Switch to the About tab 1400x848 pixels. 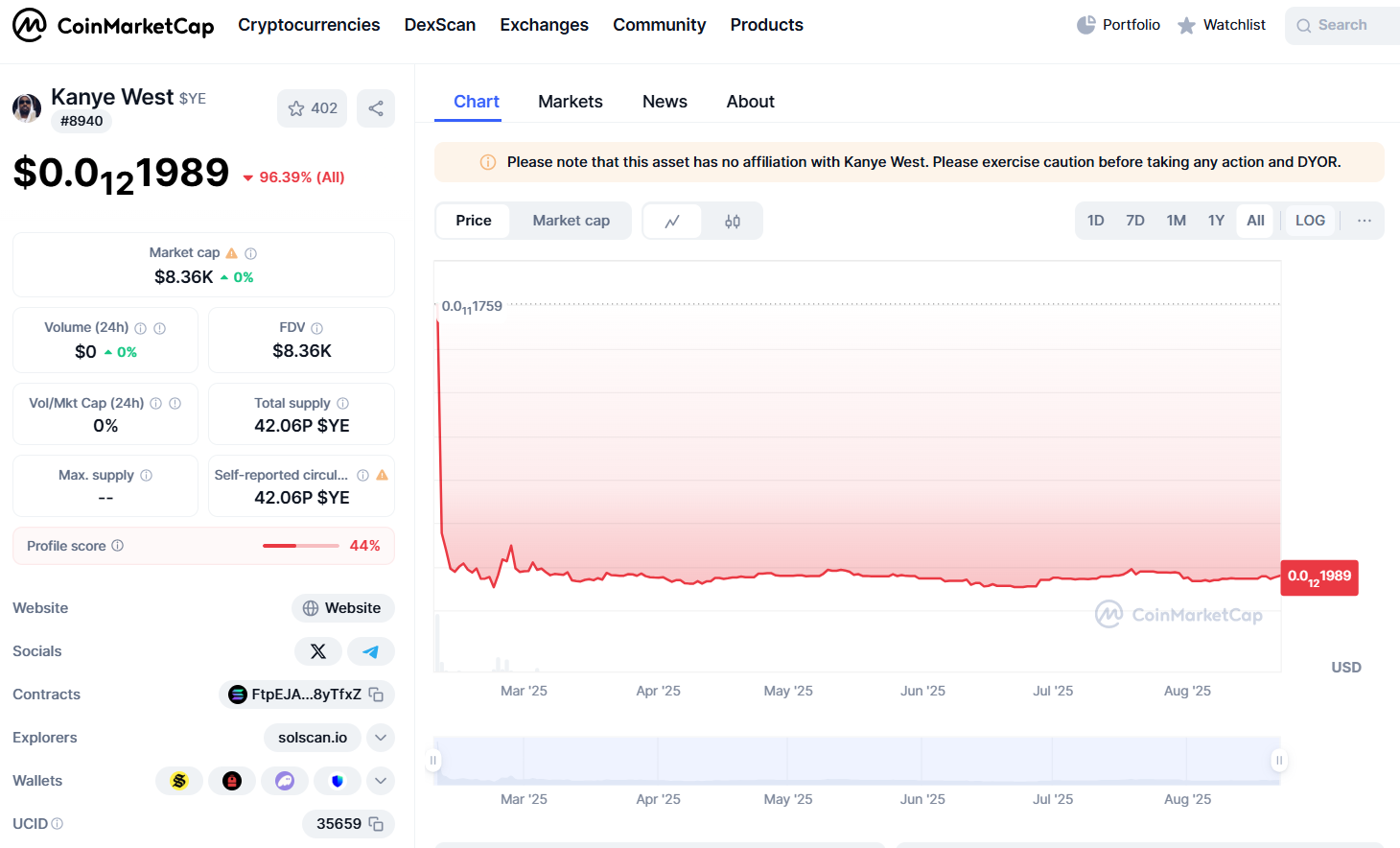750,102
